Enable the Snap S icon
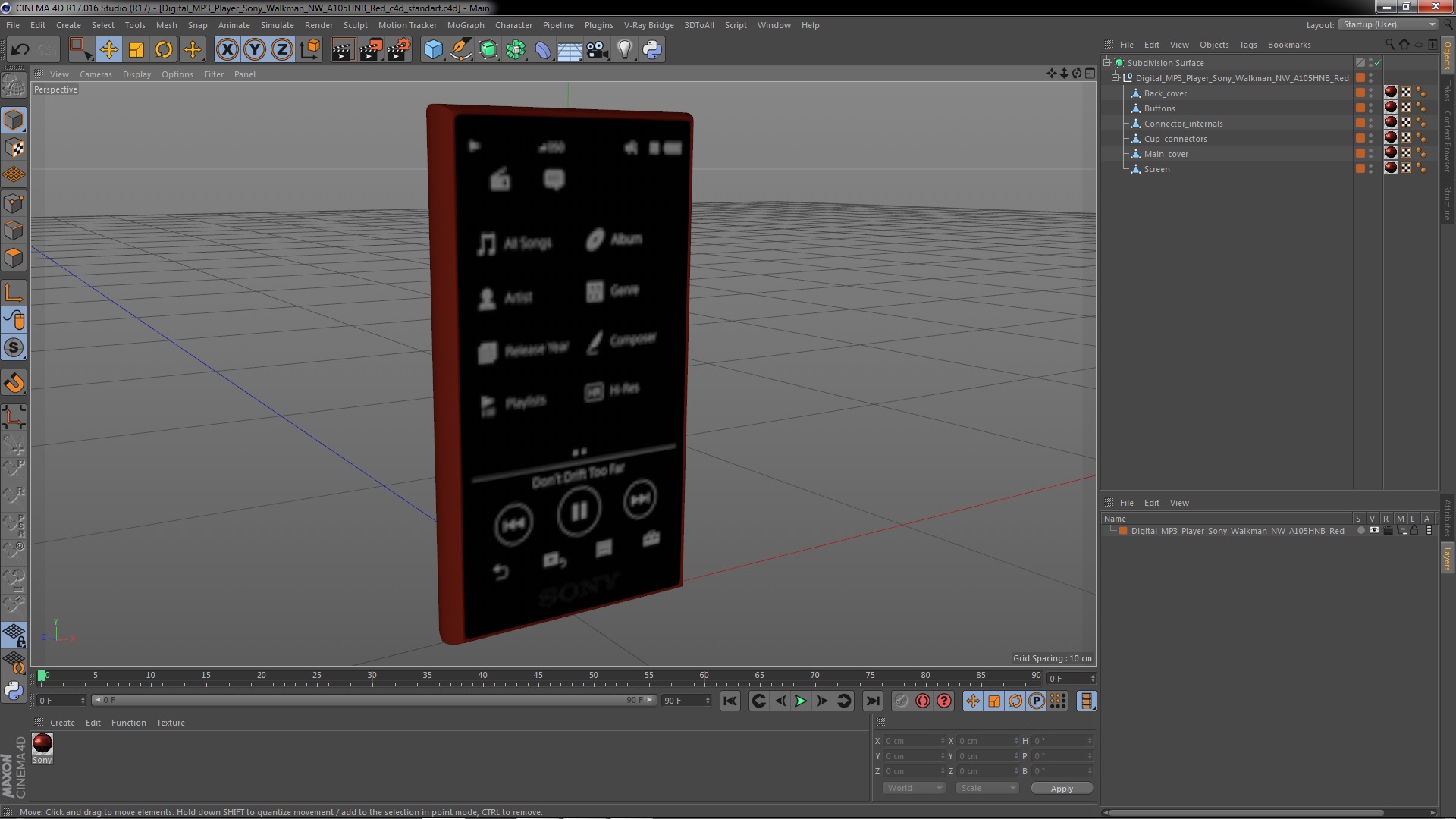This screenshot has width=1456, height=819. click(14, 348)
